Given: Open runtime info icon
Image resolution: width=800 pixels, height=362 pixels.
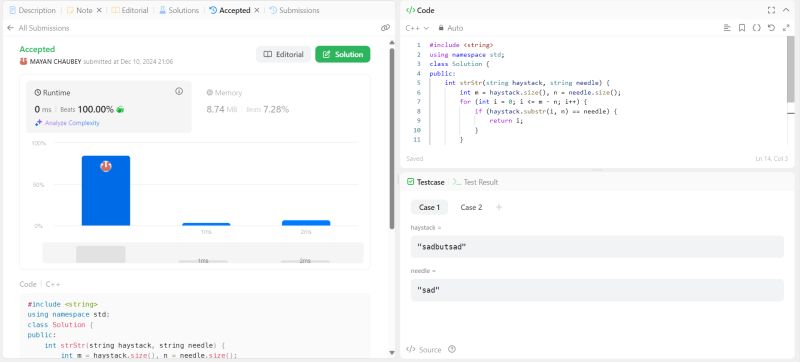Looking at the screenshot, I should [x=179, y=91].
